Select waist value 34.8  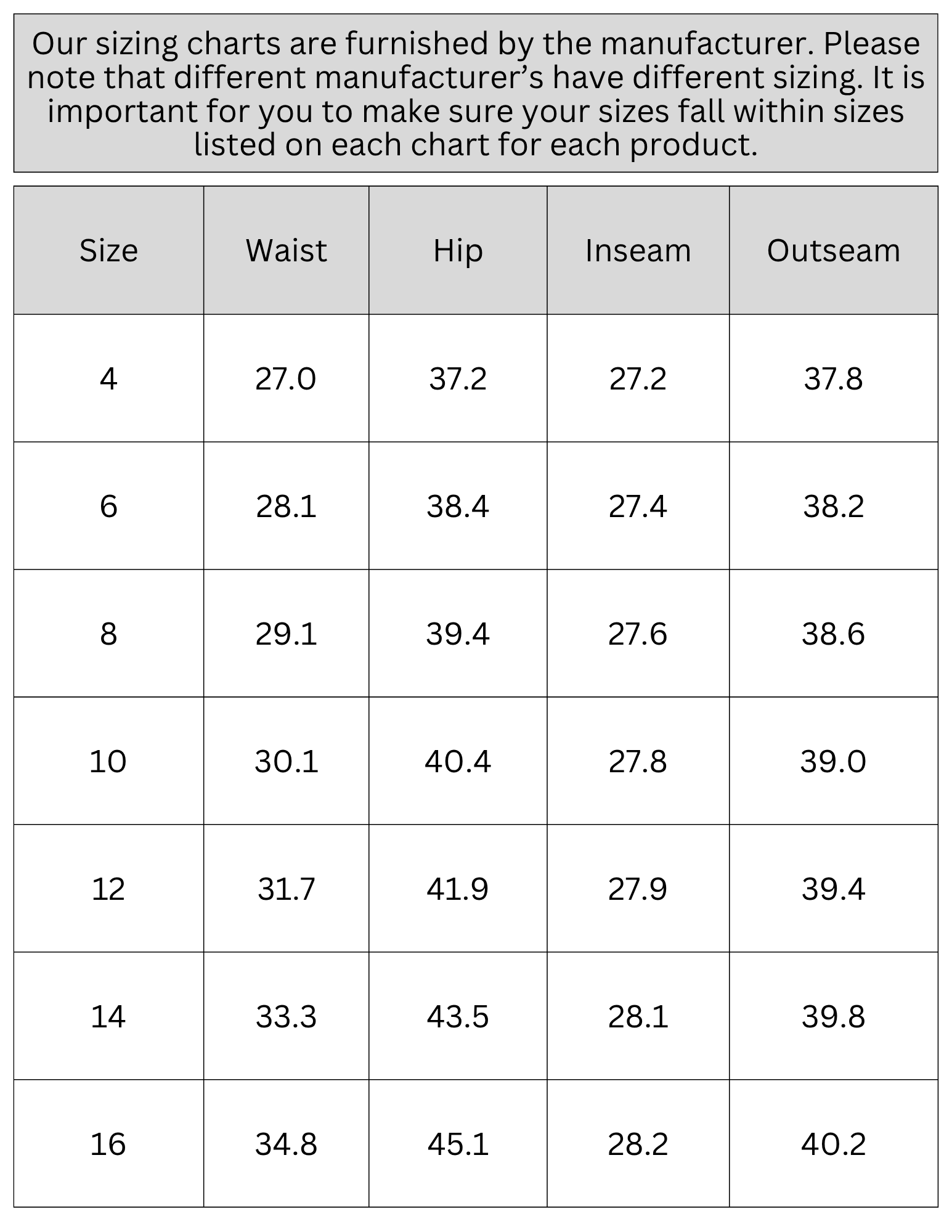pyautogui.click(x=287, y=1144)
